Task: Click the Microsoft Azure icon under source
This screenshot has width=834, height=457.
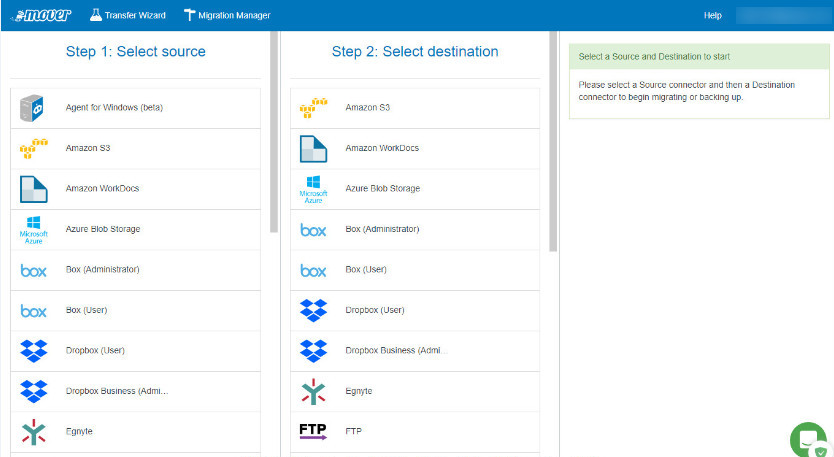Action: (34, 230)
